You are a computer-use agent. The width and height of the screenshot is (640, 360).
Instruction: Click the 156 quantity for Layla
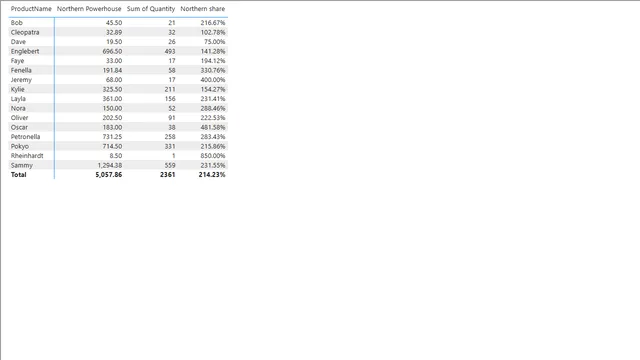[x=170, y=99]
